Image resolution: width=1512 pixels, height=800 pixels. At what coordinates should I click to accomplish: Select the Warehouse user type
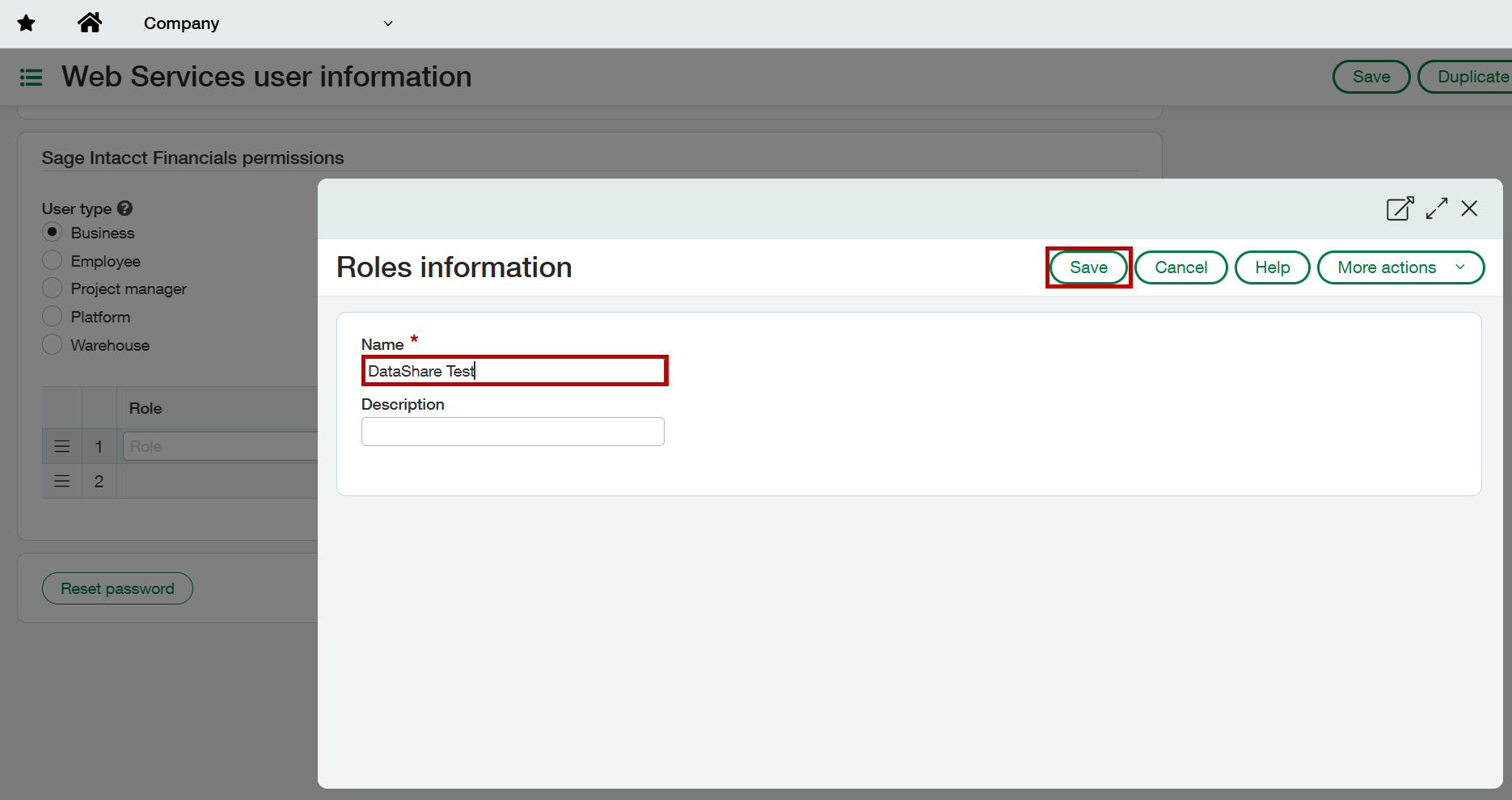point(53,345)
